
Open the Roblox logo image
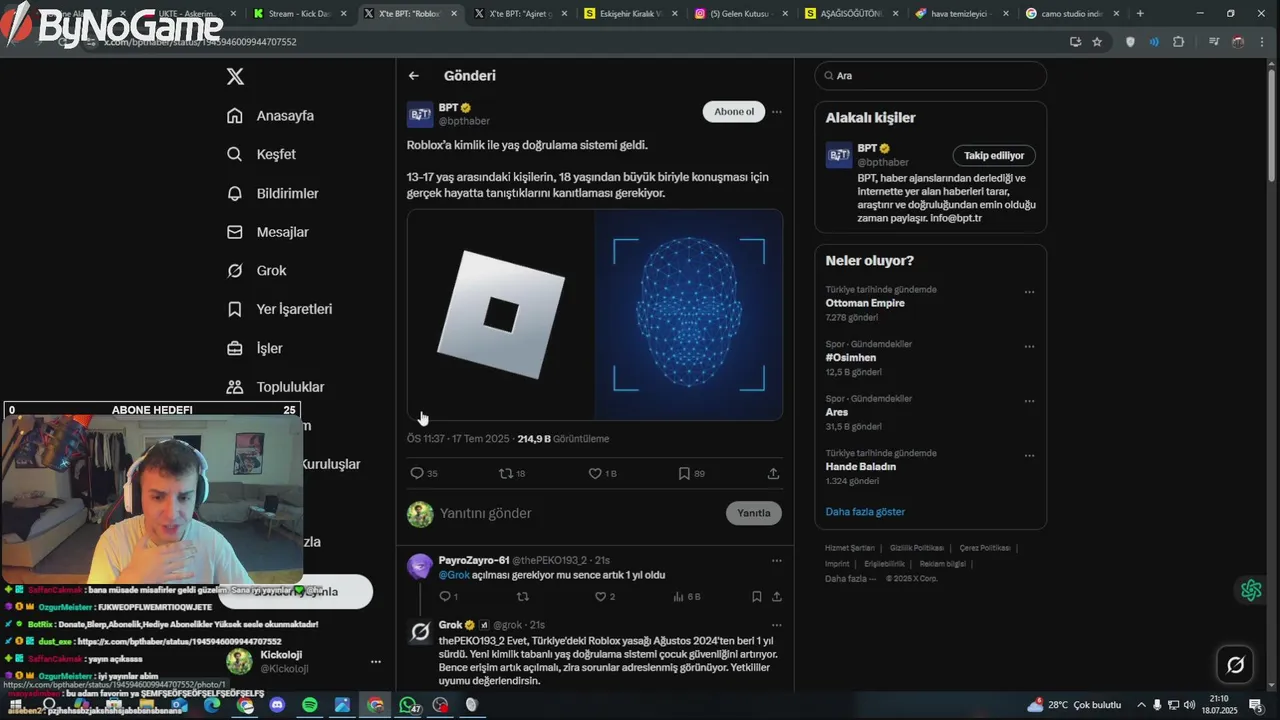coord(501,314)
